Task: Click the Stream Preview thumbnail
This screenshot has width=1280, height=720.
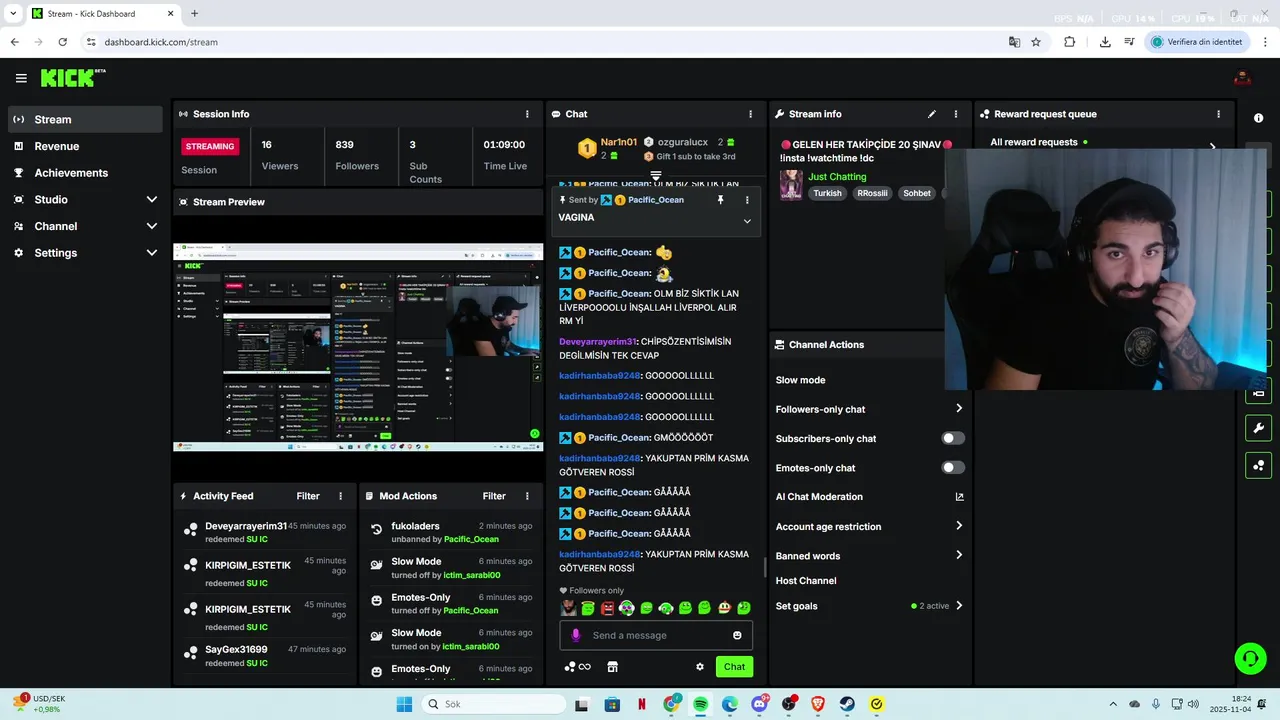Action: click(x=359, y=347)
